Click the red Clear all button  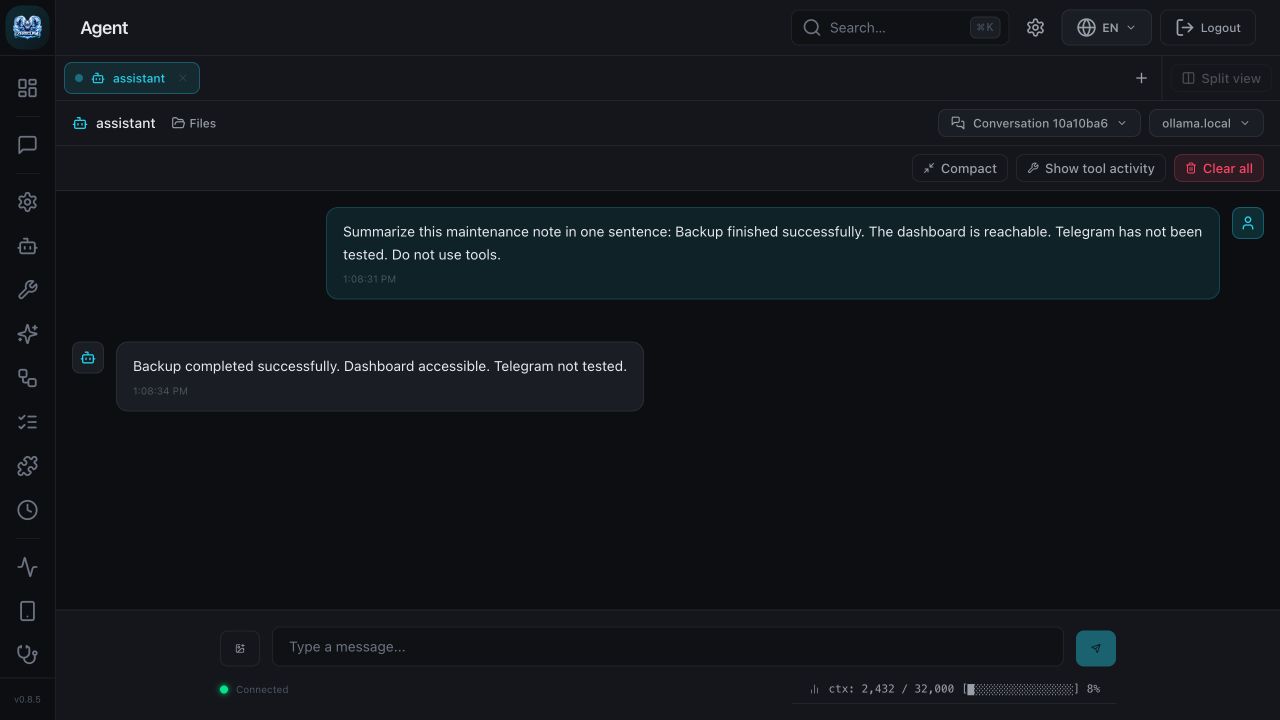1219,168
